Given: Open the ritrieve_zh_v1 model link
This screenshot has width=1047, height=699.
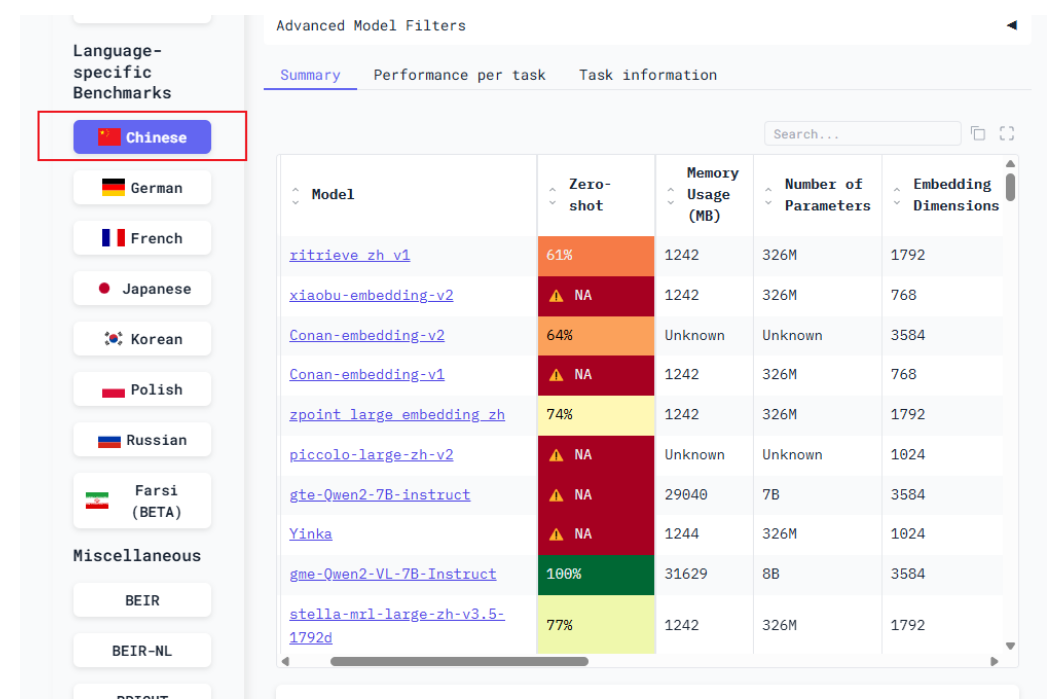Looking at the screenshot, I should 349,255.
